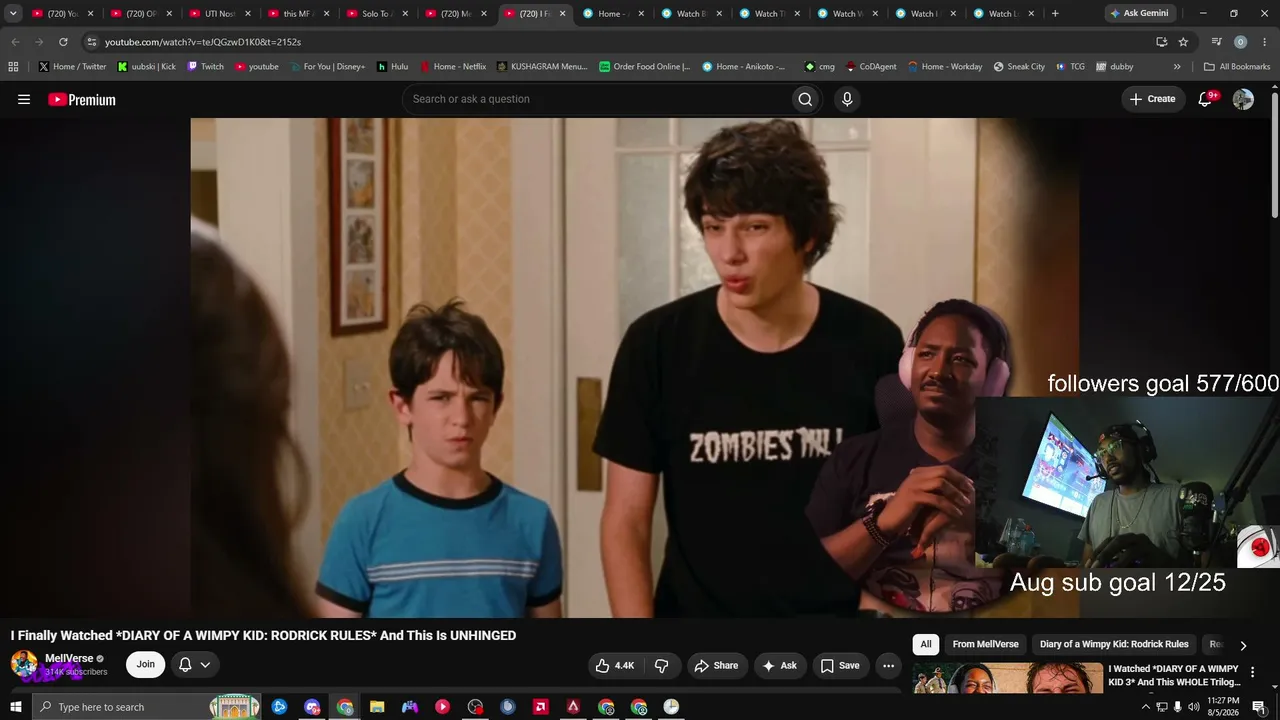Open the 'Home - Workday' bookmark
The width and height of the screenshot is (1280, 720).
(945, 67)
